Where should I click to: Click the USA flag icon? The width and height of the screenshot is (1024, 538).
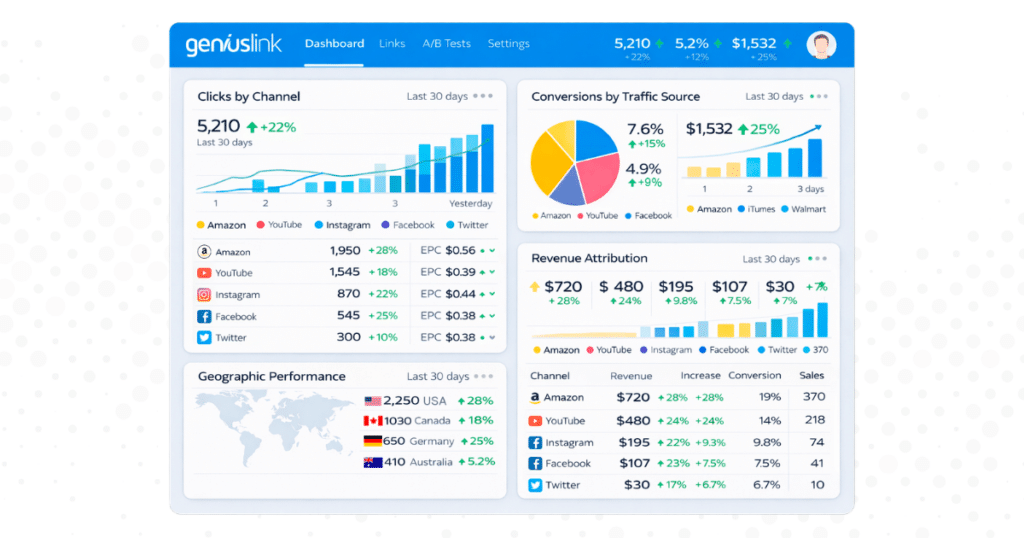372,401
